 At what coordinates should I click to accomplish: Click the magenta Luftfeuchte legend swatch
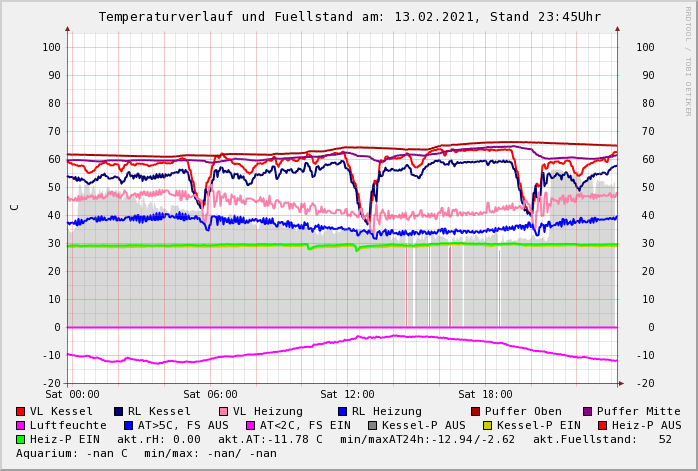coord(21,425)
